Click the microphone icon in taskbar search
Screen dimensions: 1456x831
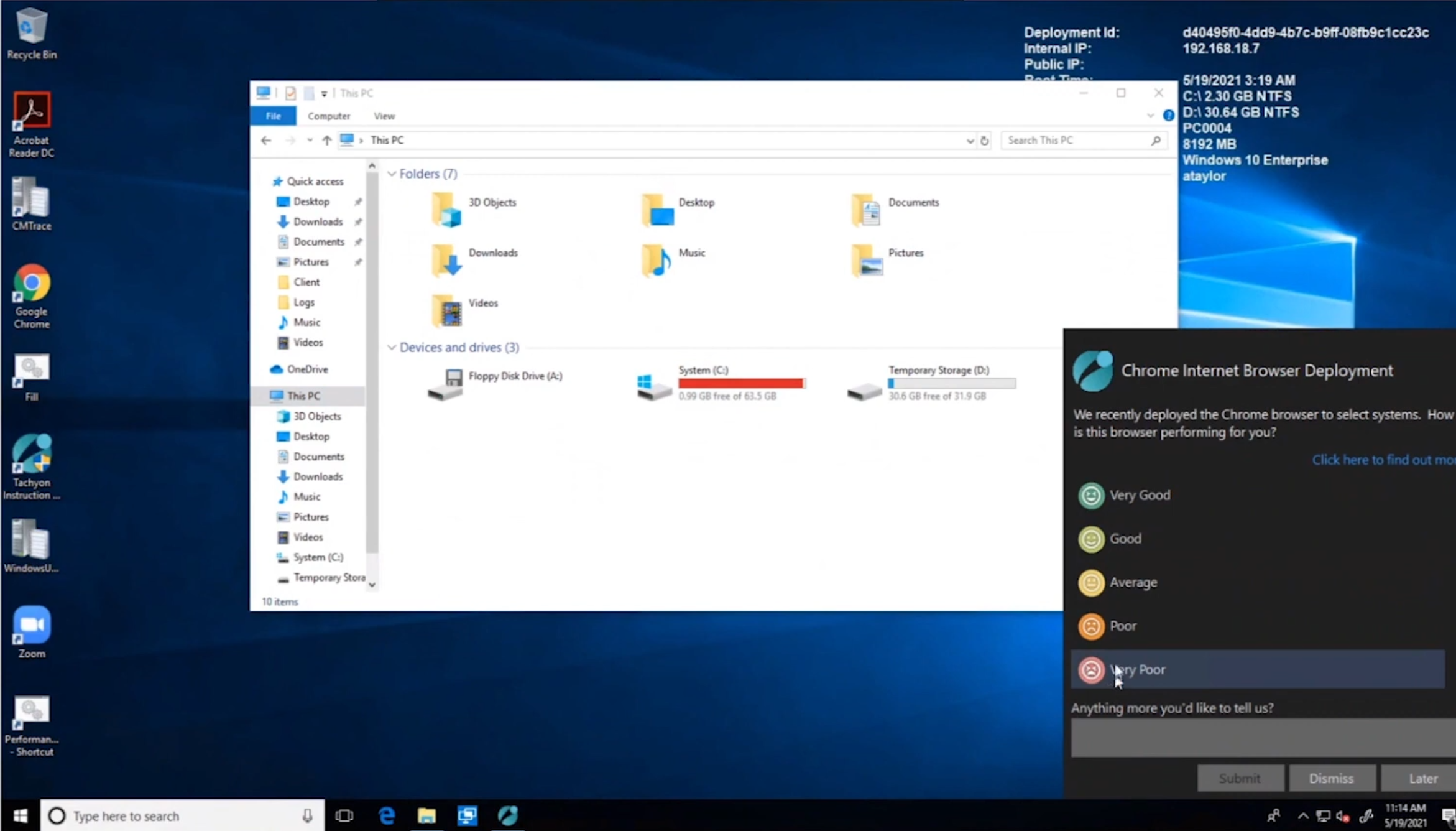pyautogui.click(x=307, y=815)
